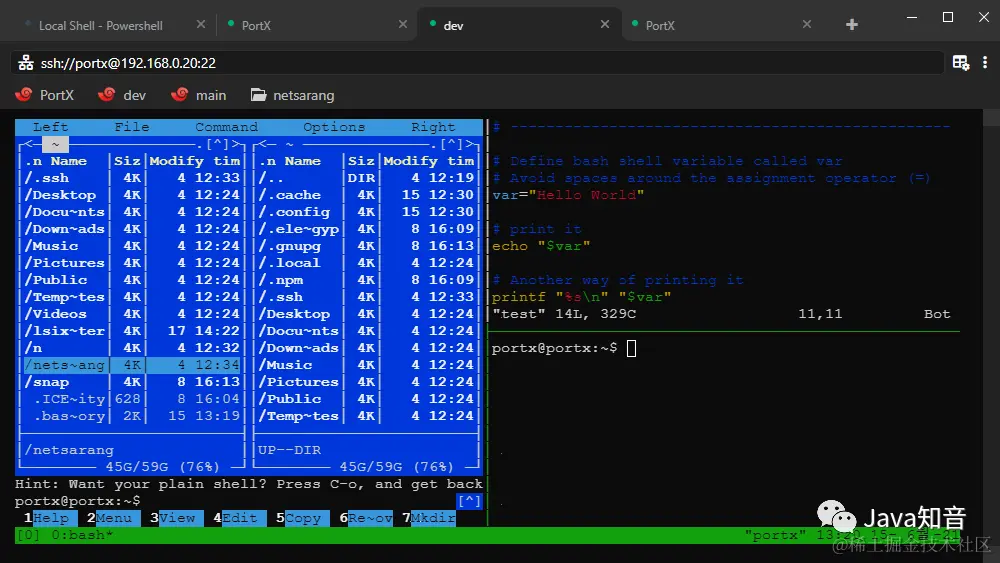Select /.. parent directory in right panel
The height and width of the screenshot is (563, 1000).
pyautogui.click(x=367, y=178)
